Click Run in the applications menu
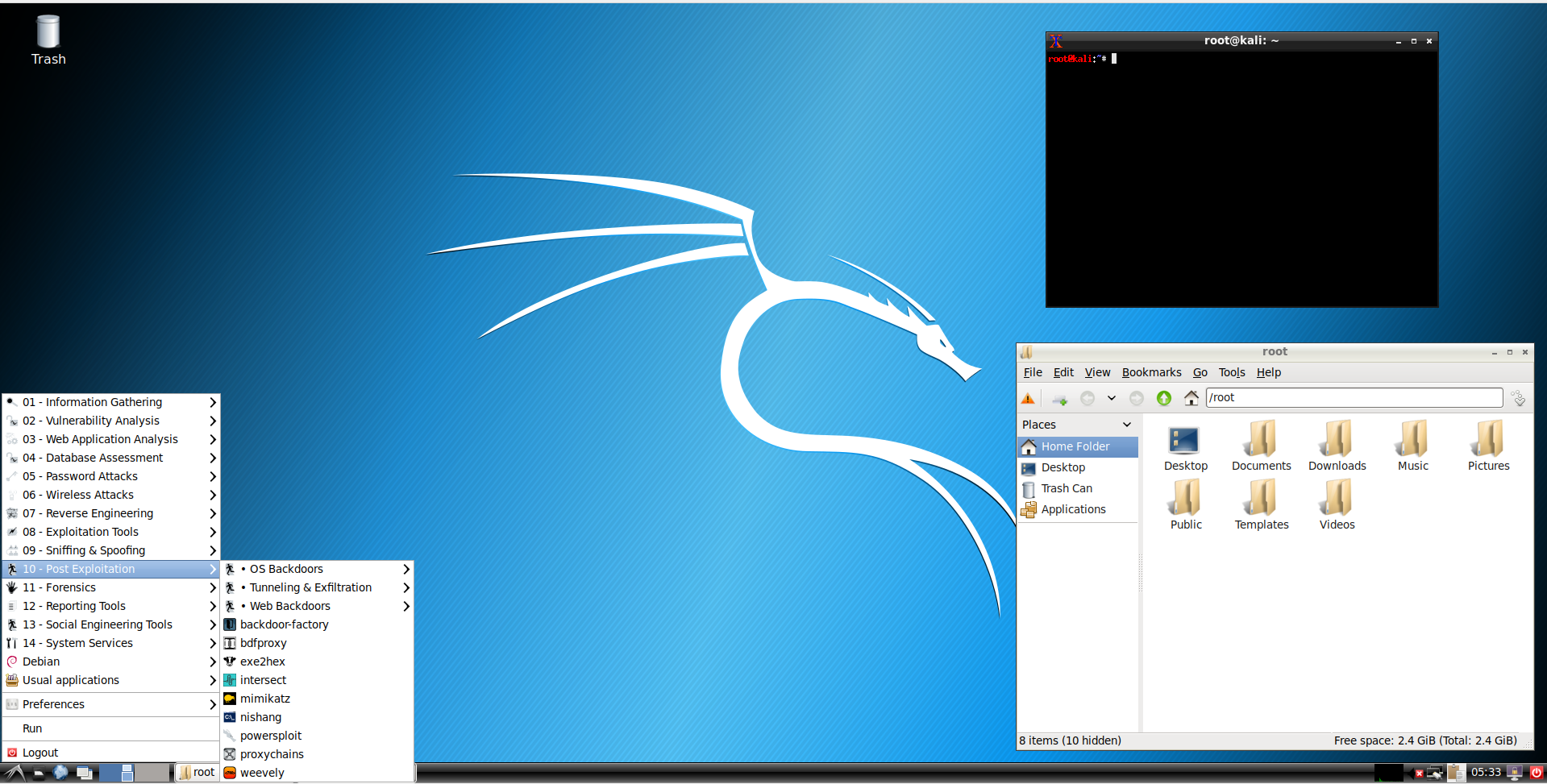Viewport: 1547px width, 784px height. 32,728
